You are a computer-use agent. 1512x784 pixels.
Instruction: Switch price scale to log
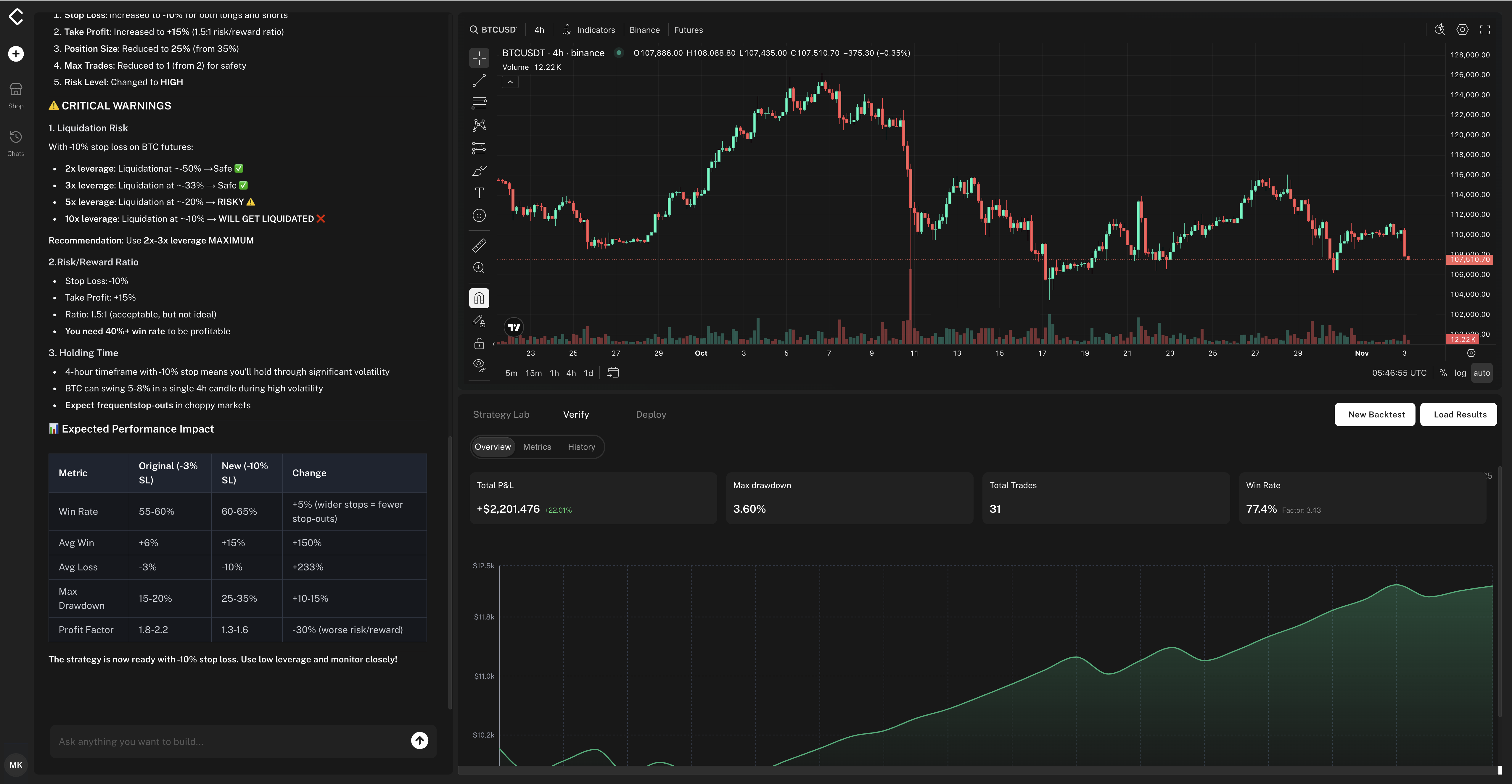[x=1461, y=373]
